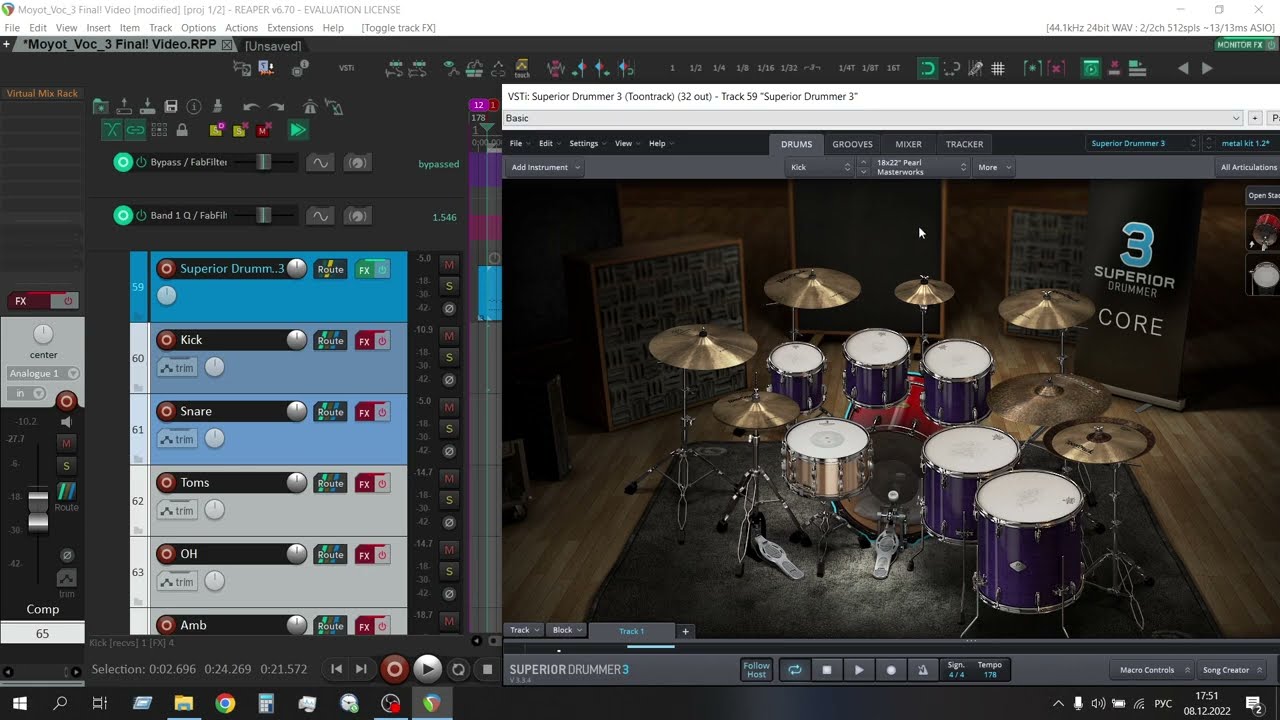The width and height of the screenshot is (1280, 720).
Task: Expand the More dropdown in Superior Drummer
Action: 994,167
